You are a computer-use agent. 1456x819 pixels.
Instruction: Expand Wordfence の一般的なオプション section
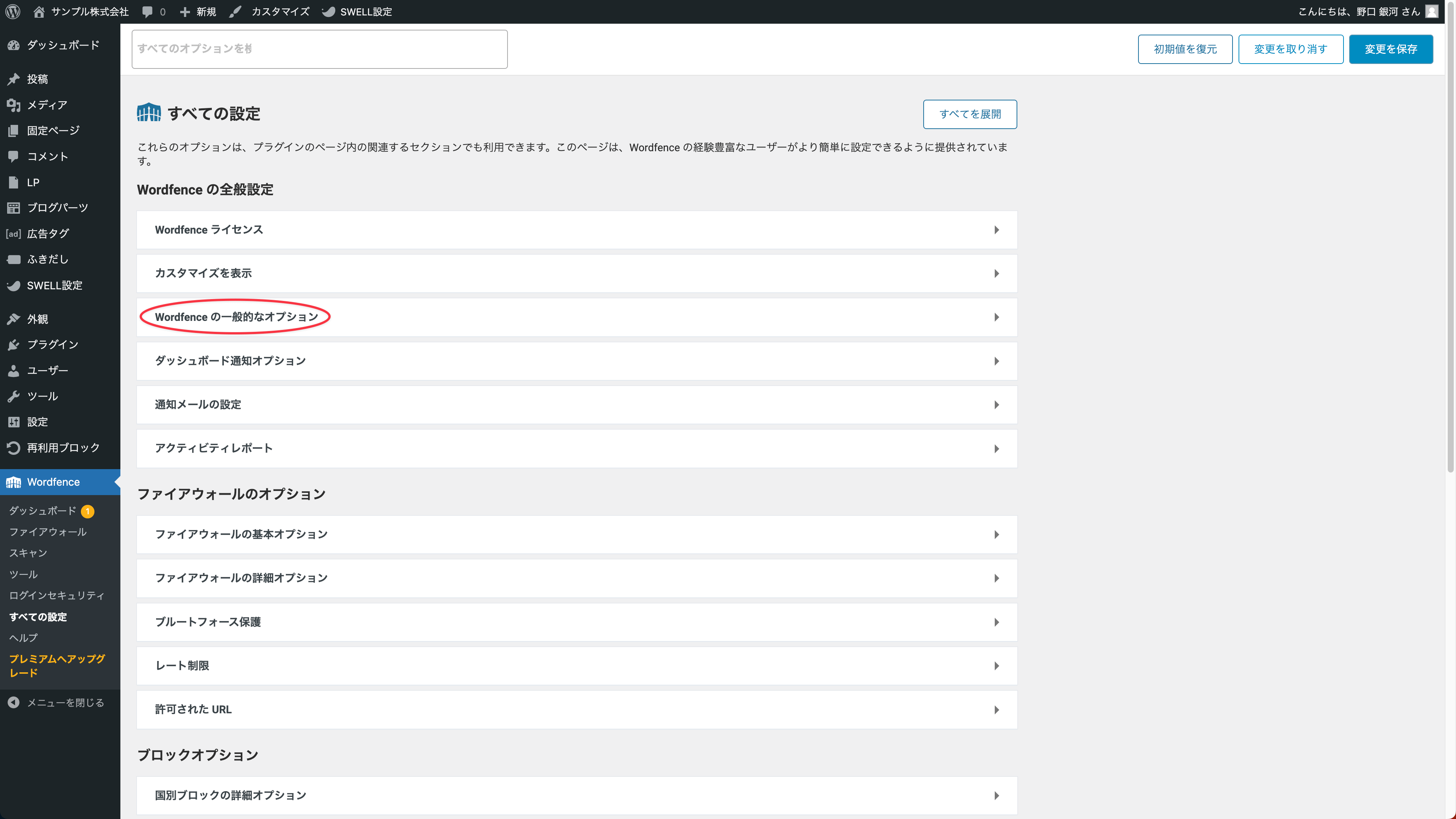[x=997, y=317]
